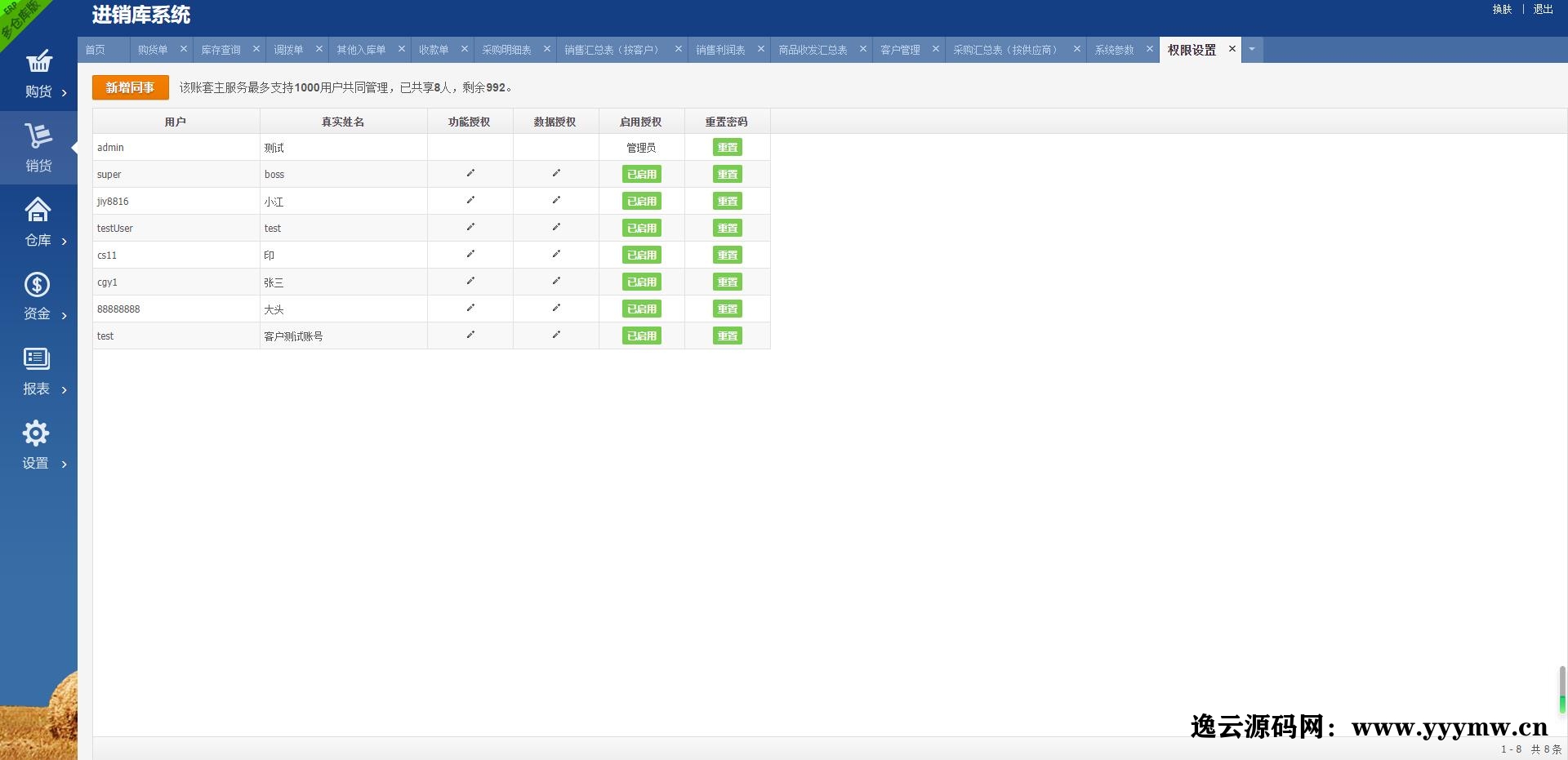Edit data permission for super
This screenshot has height=760, width=1568.
(x=556, y=173)
